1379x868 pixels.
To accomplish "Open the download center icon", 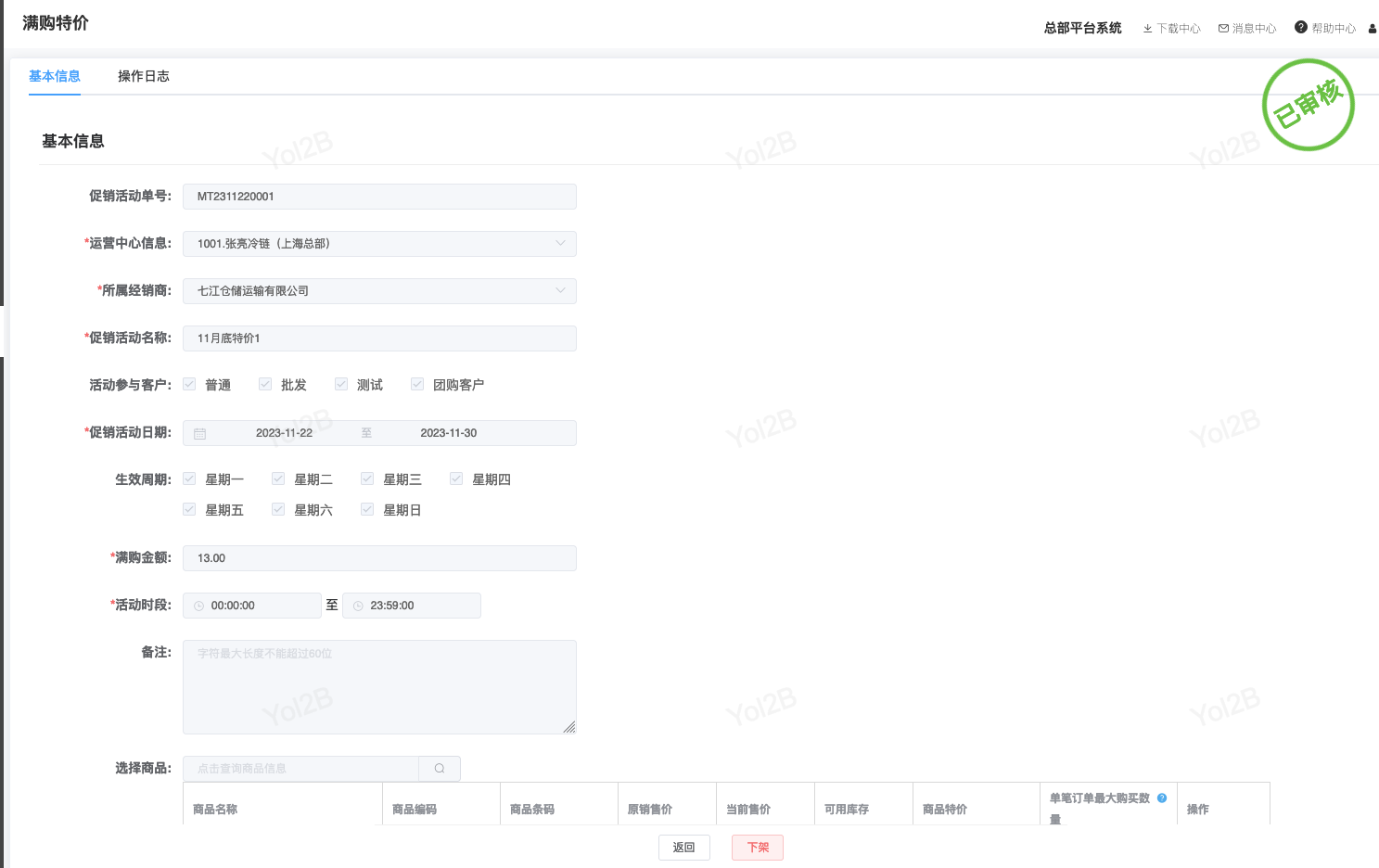I will tap(1147, 29).
